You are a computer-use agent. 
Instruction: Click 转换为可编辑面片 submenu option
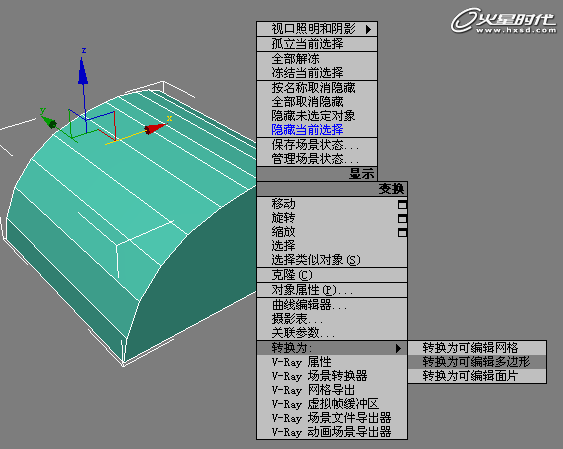(477, 376)
